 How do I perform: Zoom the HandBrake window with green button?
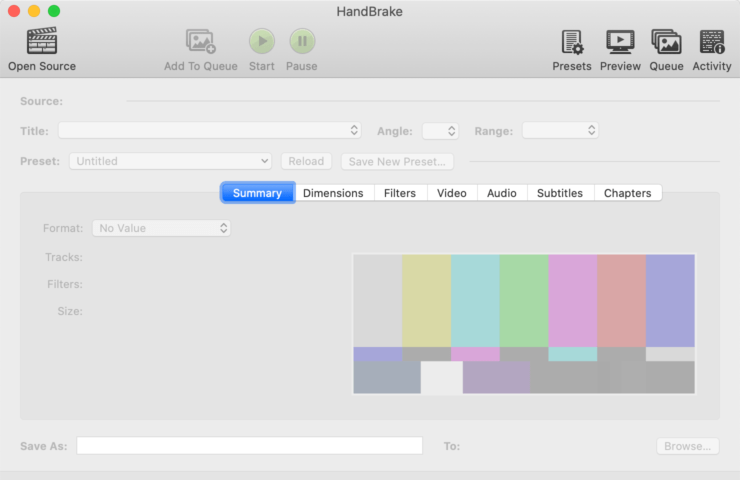click(x=54, y=11)
